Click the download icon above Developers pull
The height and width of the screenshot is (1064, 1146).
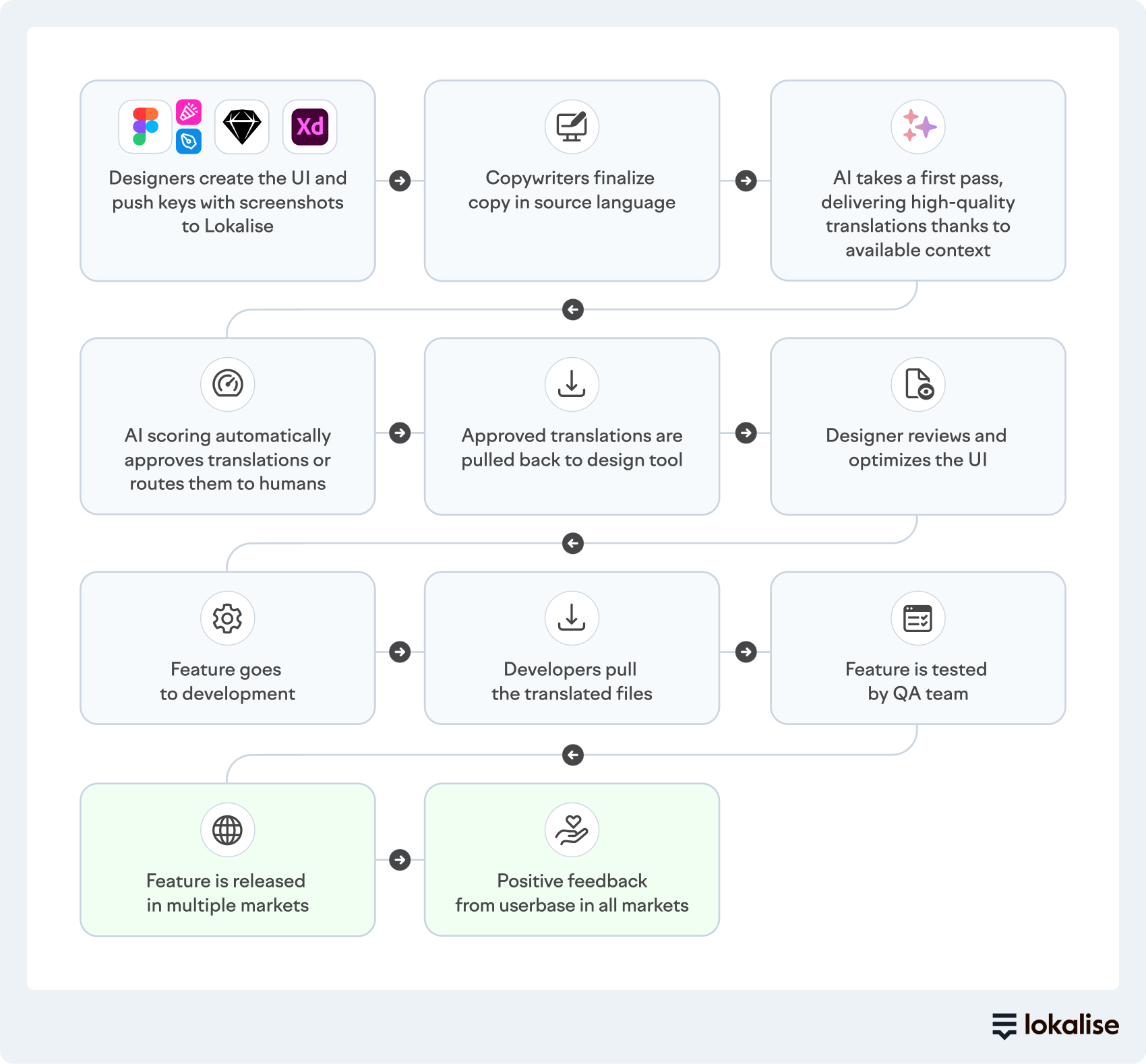point(572,618)
